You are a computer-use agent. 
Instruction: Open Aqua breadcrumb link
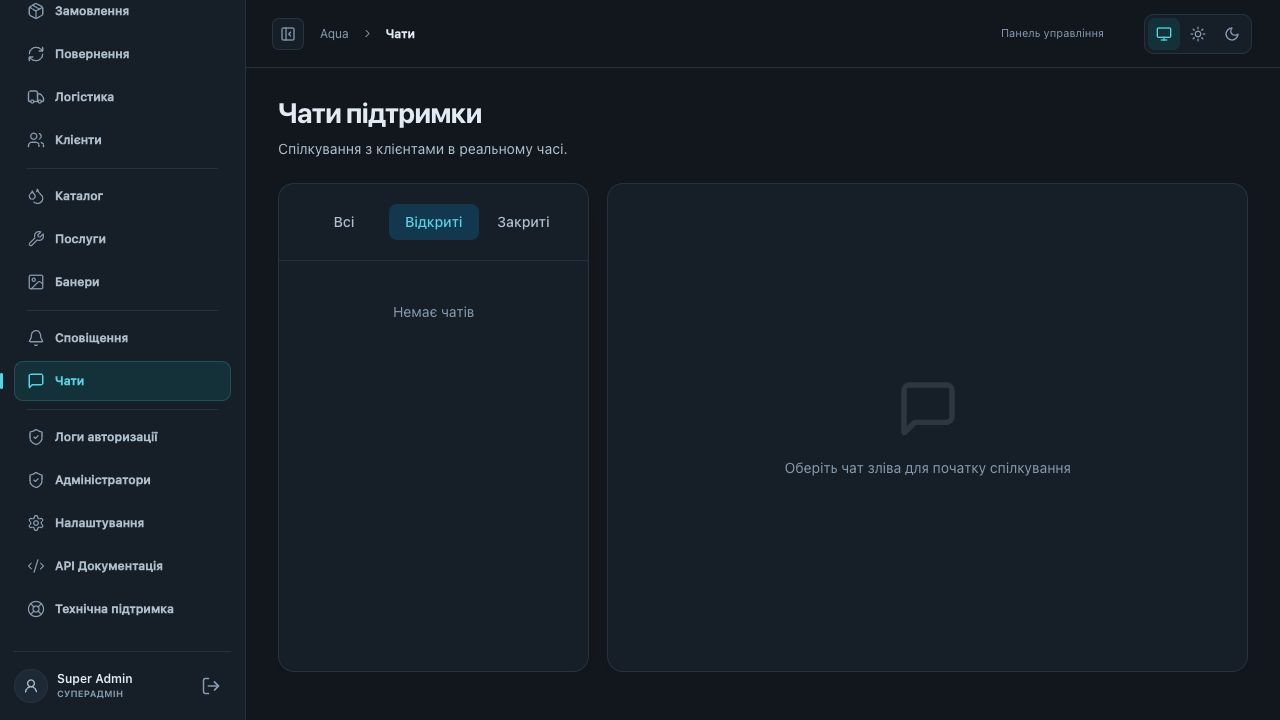[x=334, y=34]
